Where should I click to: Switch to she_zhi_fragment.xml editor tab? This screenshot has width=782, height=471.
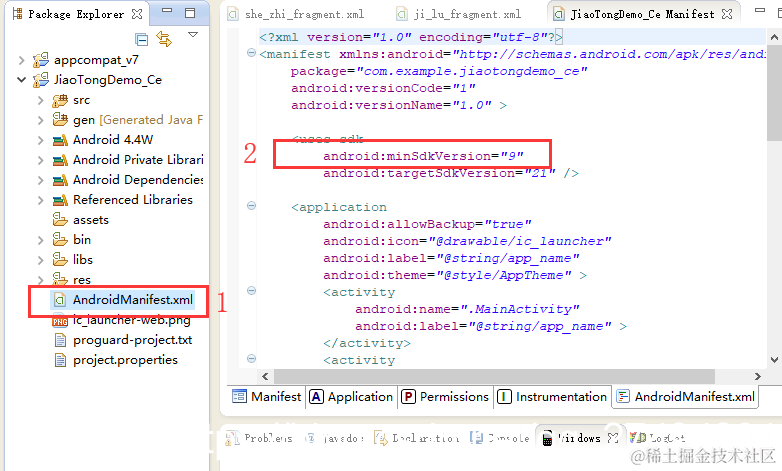tap(296, 14)
